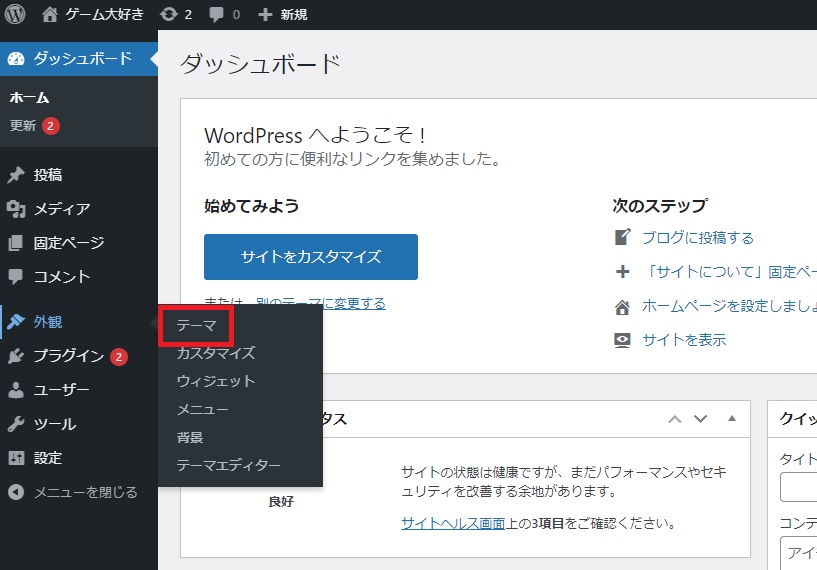Click the 別のテーマに変更する link
This screenshot has width=817, height=570.
321,303
